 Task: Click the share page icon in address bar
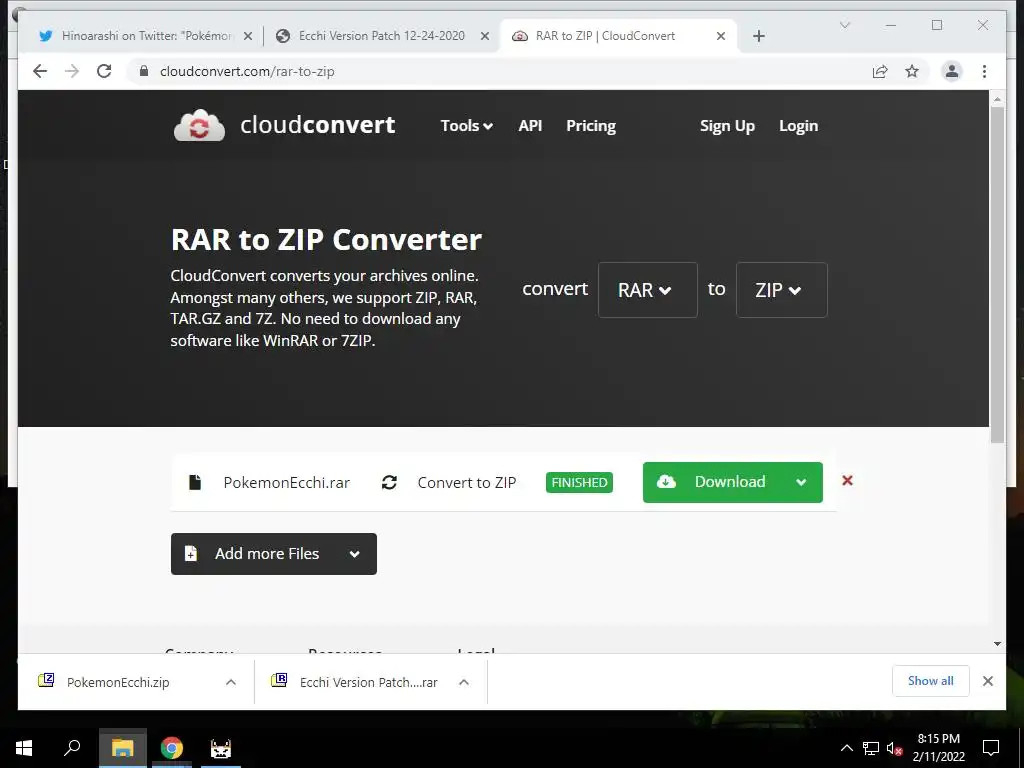pos(880,71)
